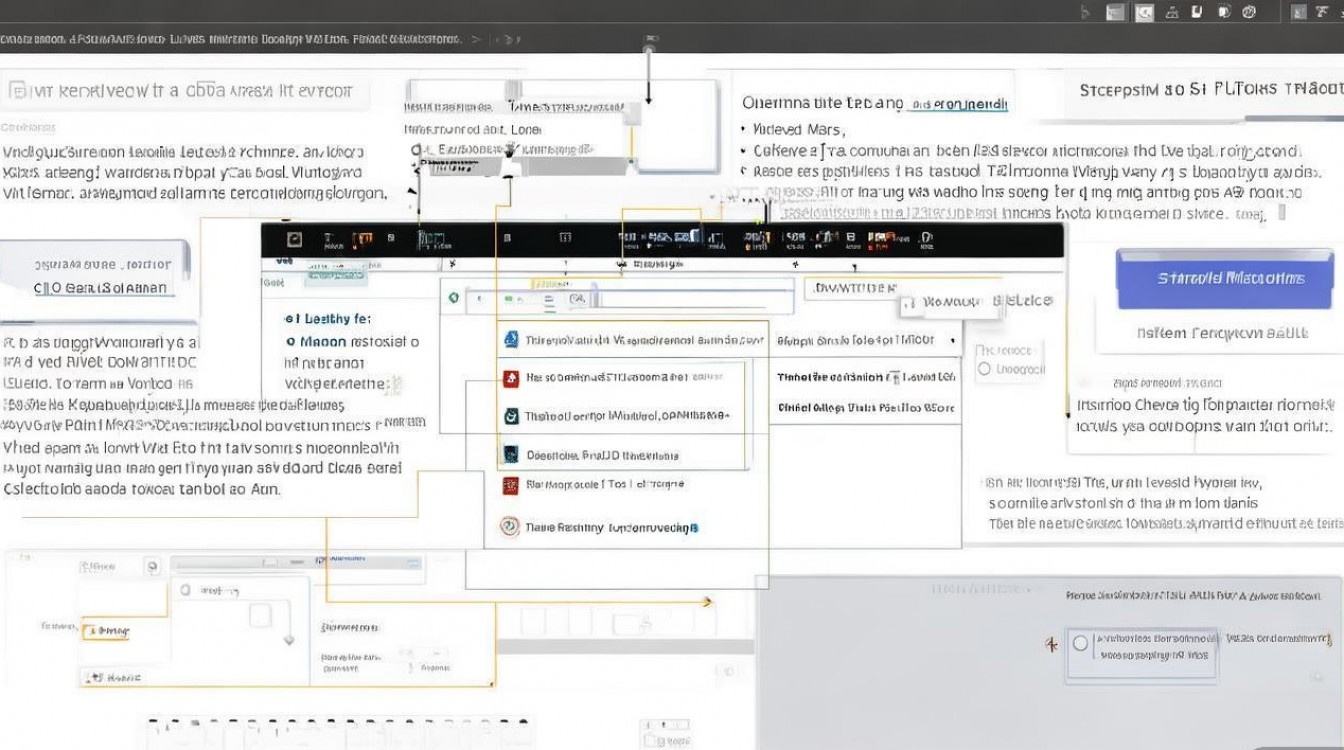Image resolution: width=1344 pixels, height=750 pixels.
Task: Select the second bold entry in right column
Action: coord(865,377)
